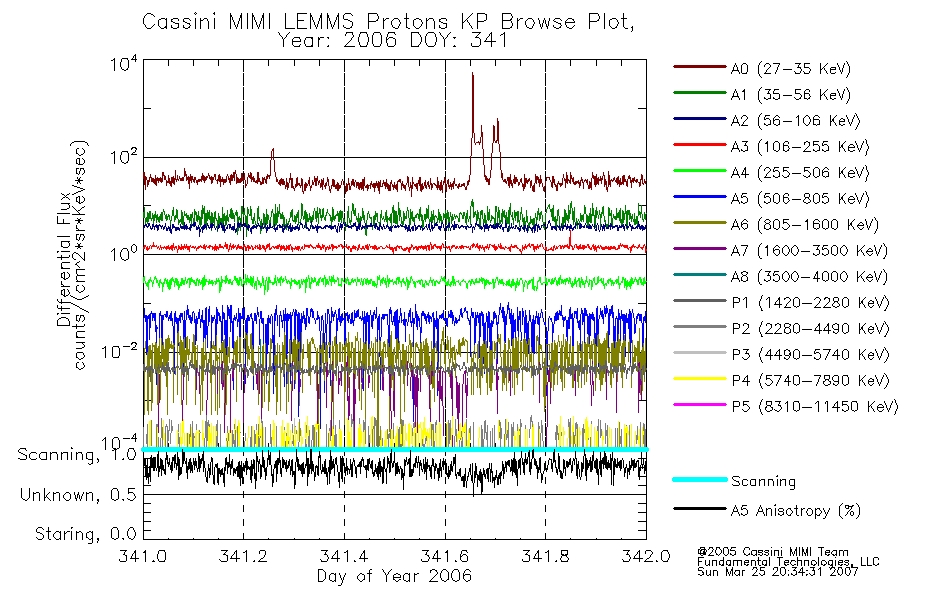Click the black A5 Anisotropy legend line

(700, 508)
